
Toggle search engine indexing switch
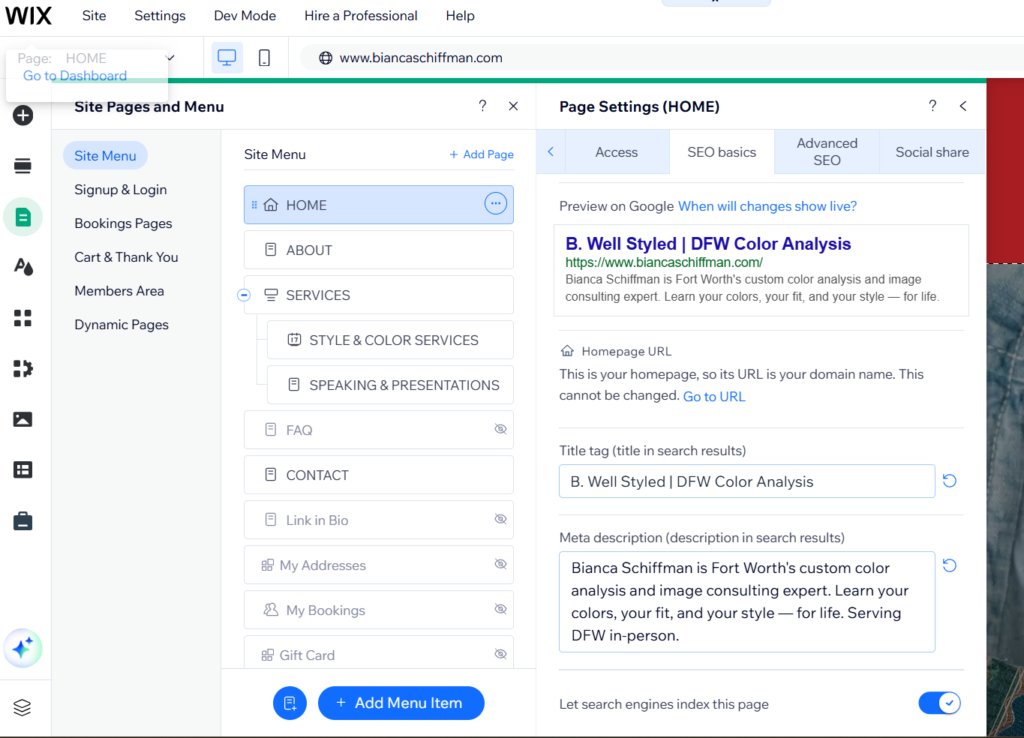click(939, 703)
